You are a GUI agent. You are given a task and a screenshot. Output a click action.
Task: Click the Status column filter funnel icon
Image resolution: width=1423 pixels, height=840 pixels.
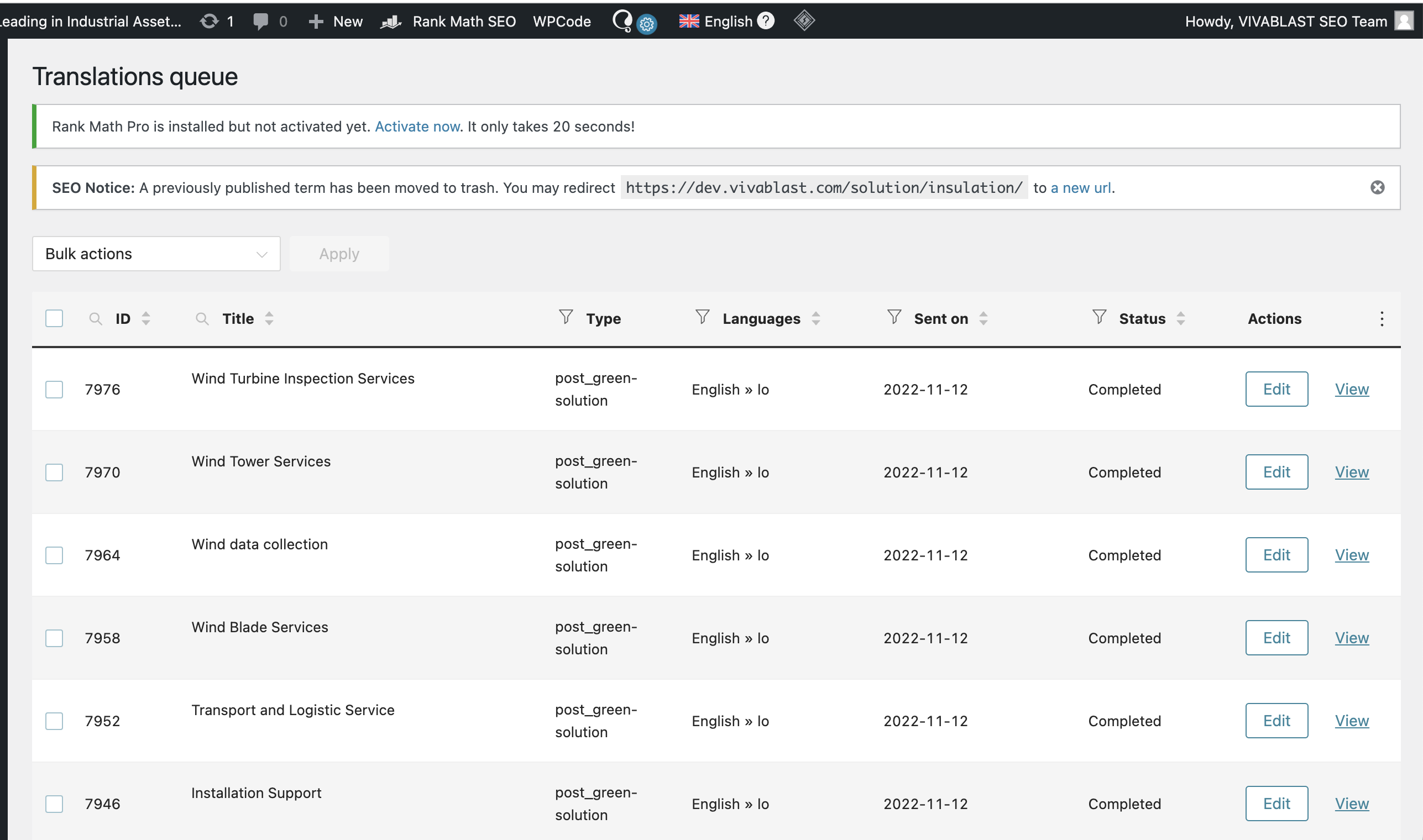(1099, 317)
